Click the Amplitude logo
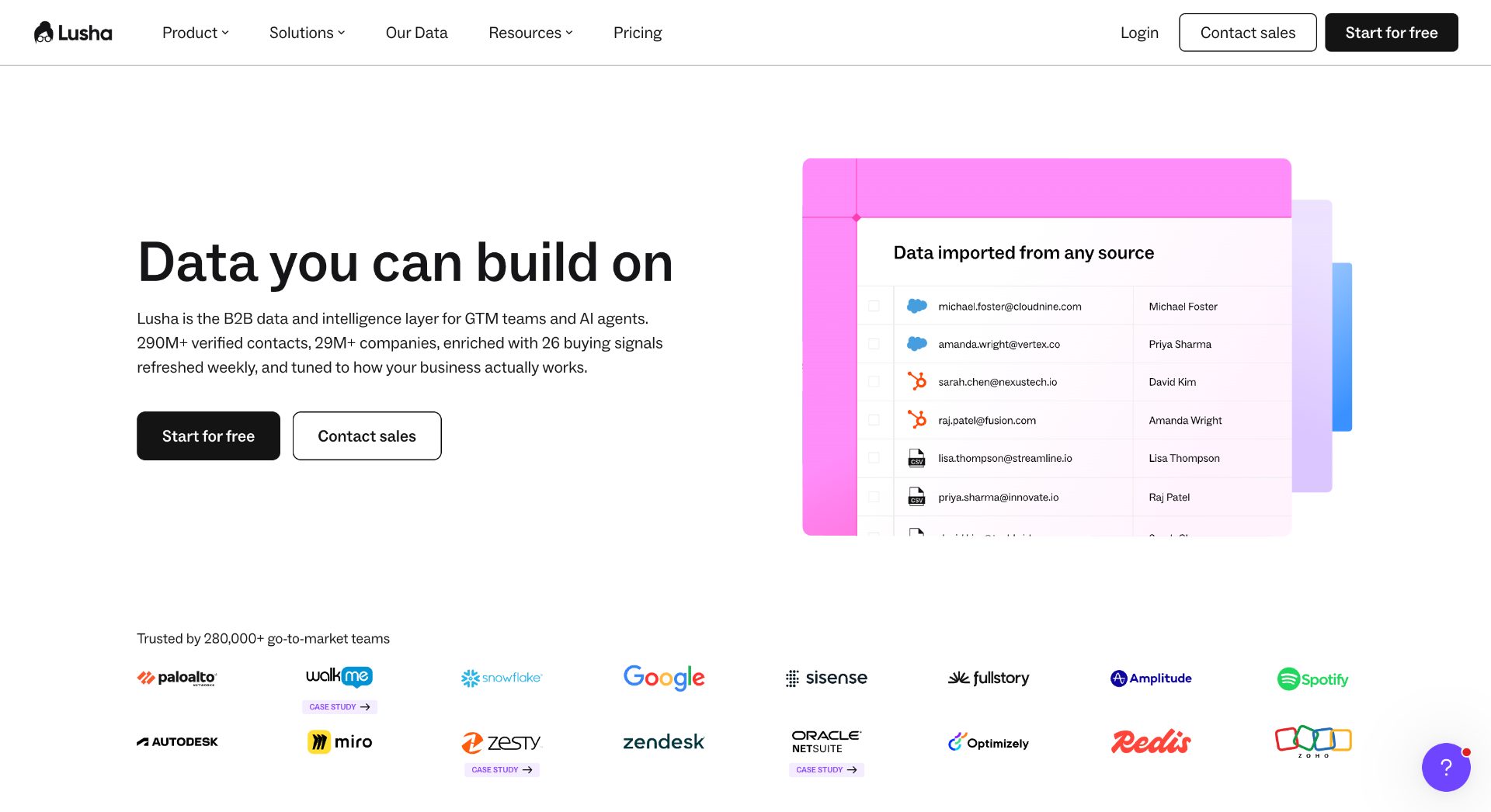The height and width of the screenshot is (812, 1491). (x=1151, y=678)
